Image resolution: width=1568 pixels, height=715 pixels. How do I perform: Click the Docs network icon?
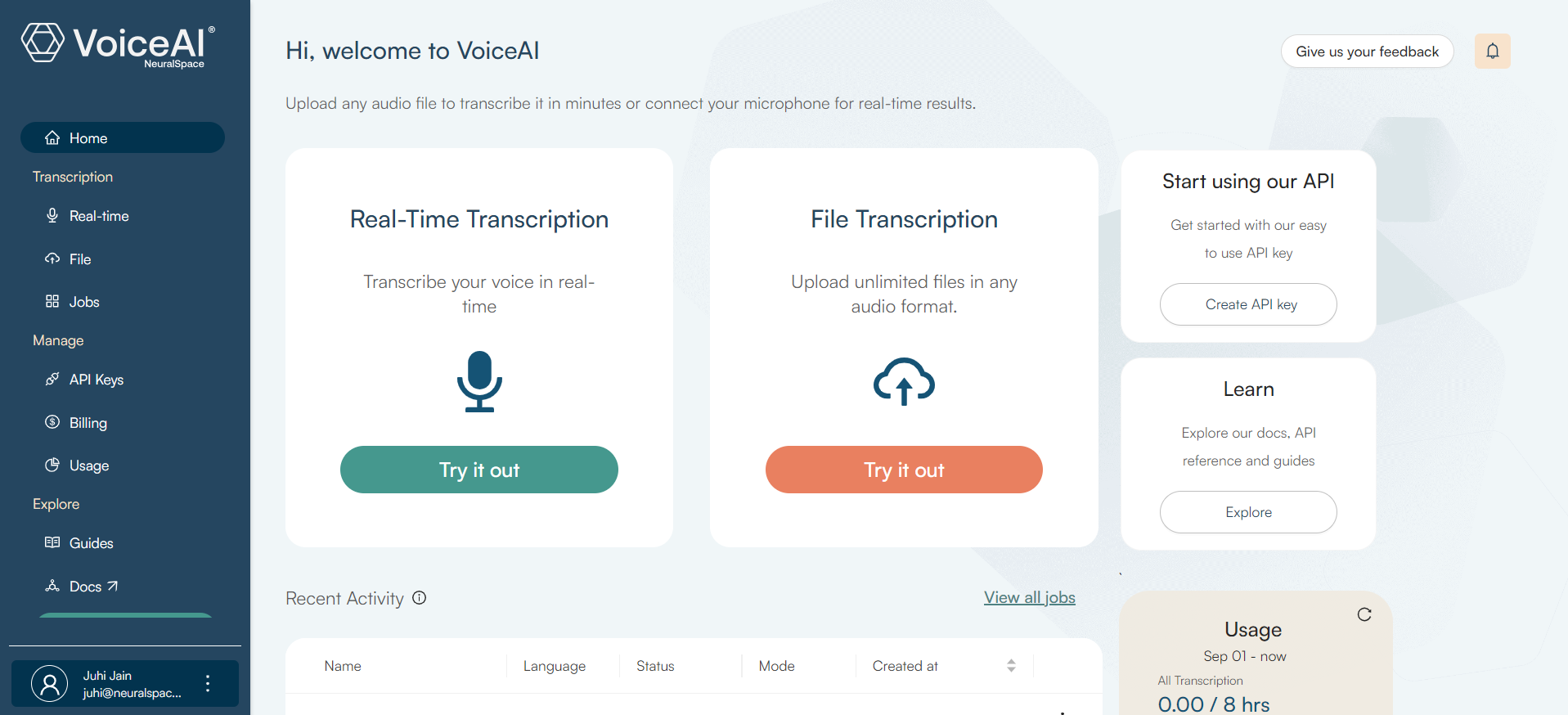[x=52, y=586]
